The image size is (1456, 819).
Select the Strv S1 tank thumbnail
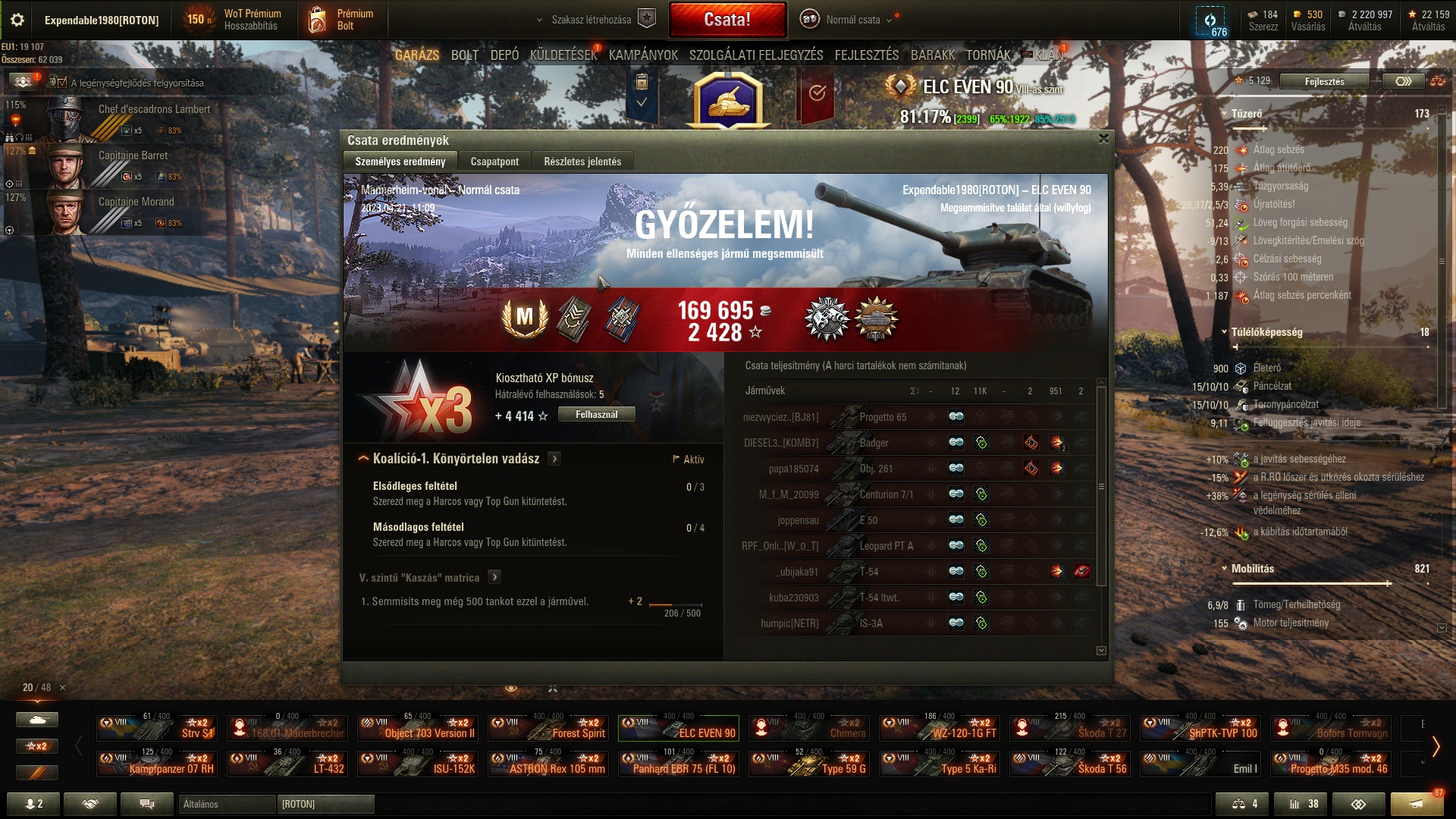[157, 728]
